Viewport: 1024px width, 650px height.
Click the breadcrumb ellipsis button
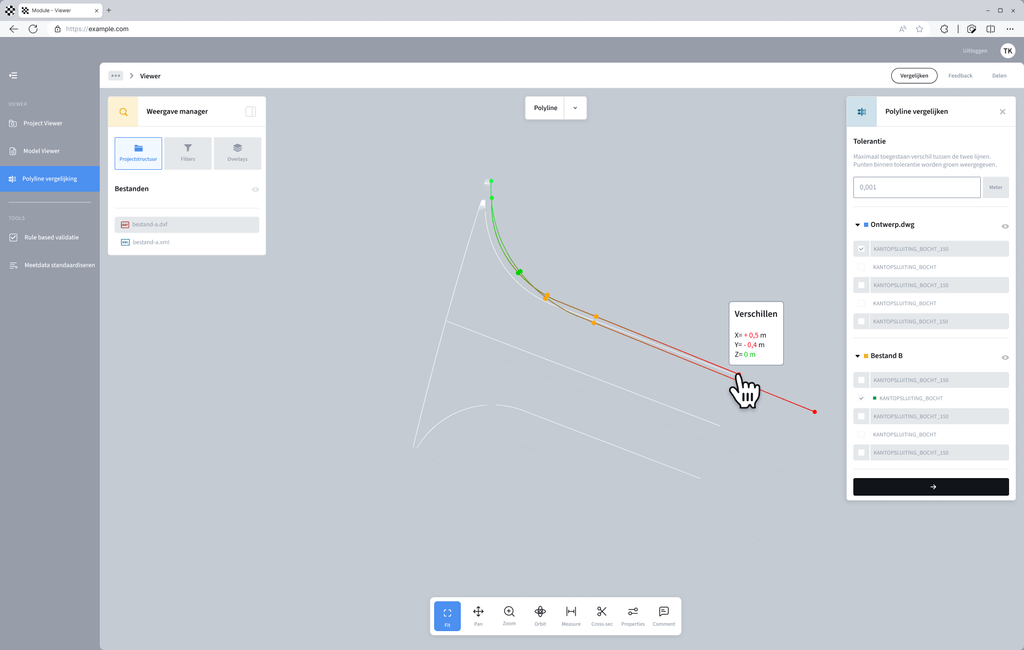116,76
